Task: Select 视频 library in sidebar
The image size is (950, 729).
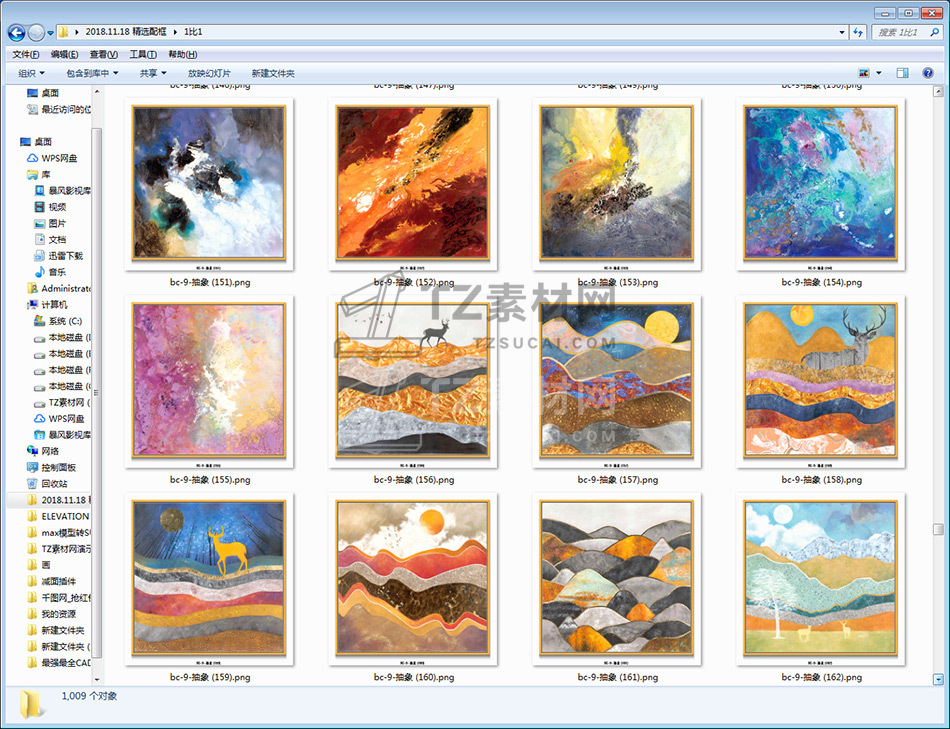Action: [50, 207]
